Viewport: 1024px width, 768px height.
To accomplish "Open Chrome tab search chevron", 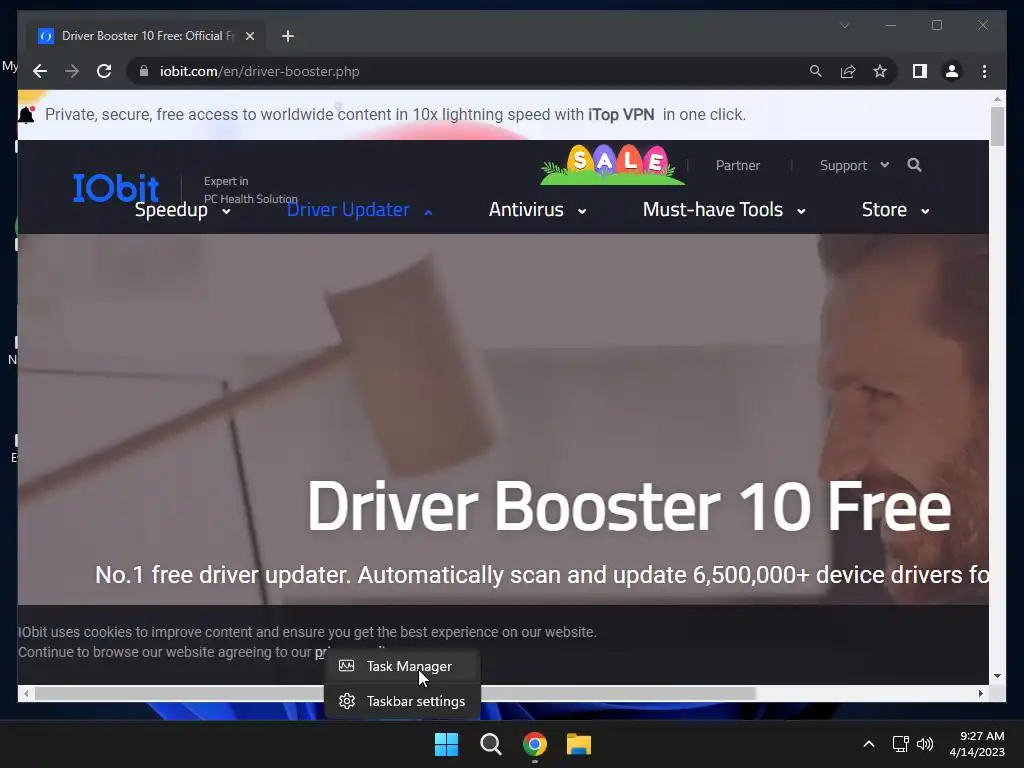I will point(844,25).
